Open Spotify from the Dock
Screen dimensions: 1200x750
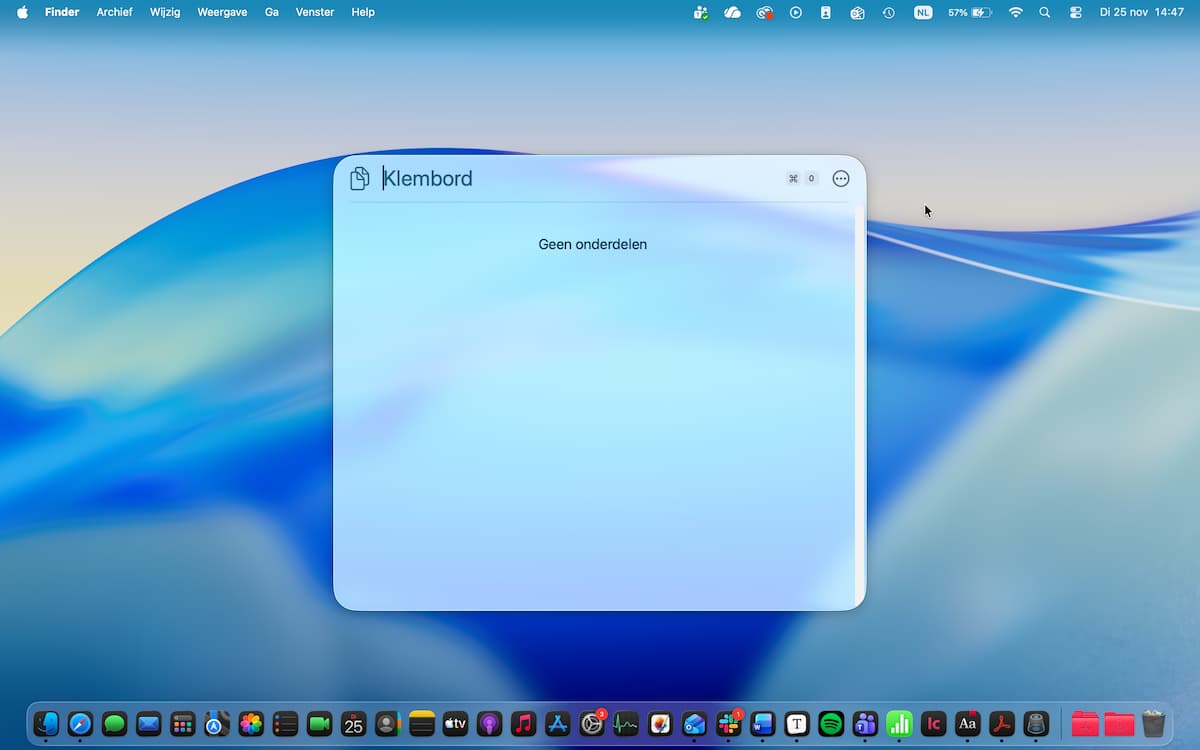tap(831, 723)
